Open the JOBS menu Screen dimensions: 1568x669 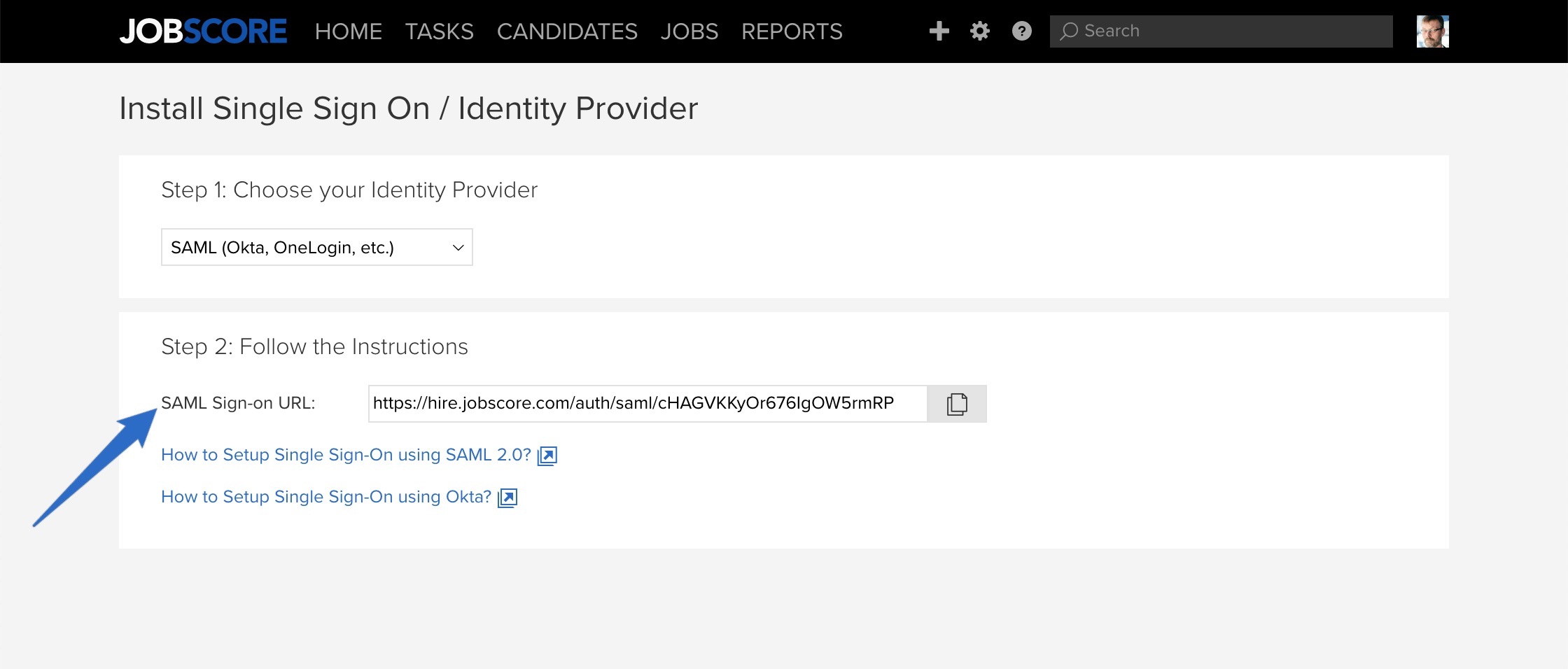tap(689, 31)
